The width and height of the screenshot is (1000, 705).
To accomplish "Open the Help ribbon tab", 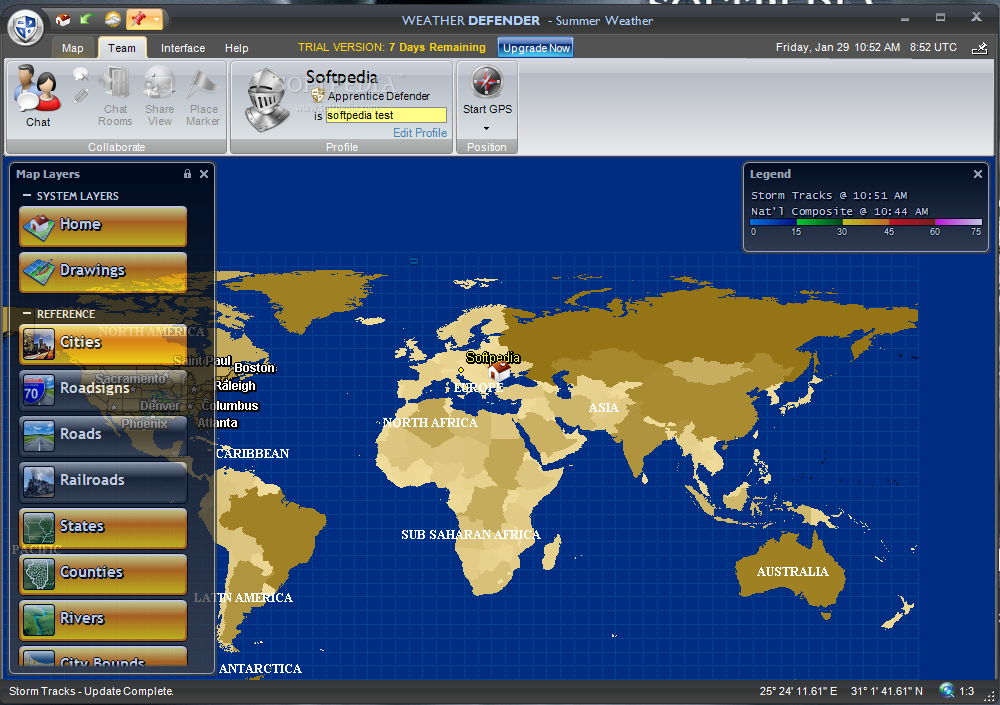I will click(237, 48).
